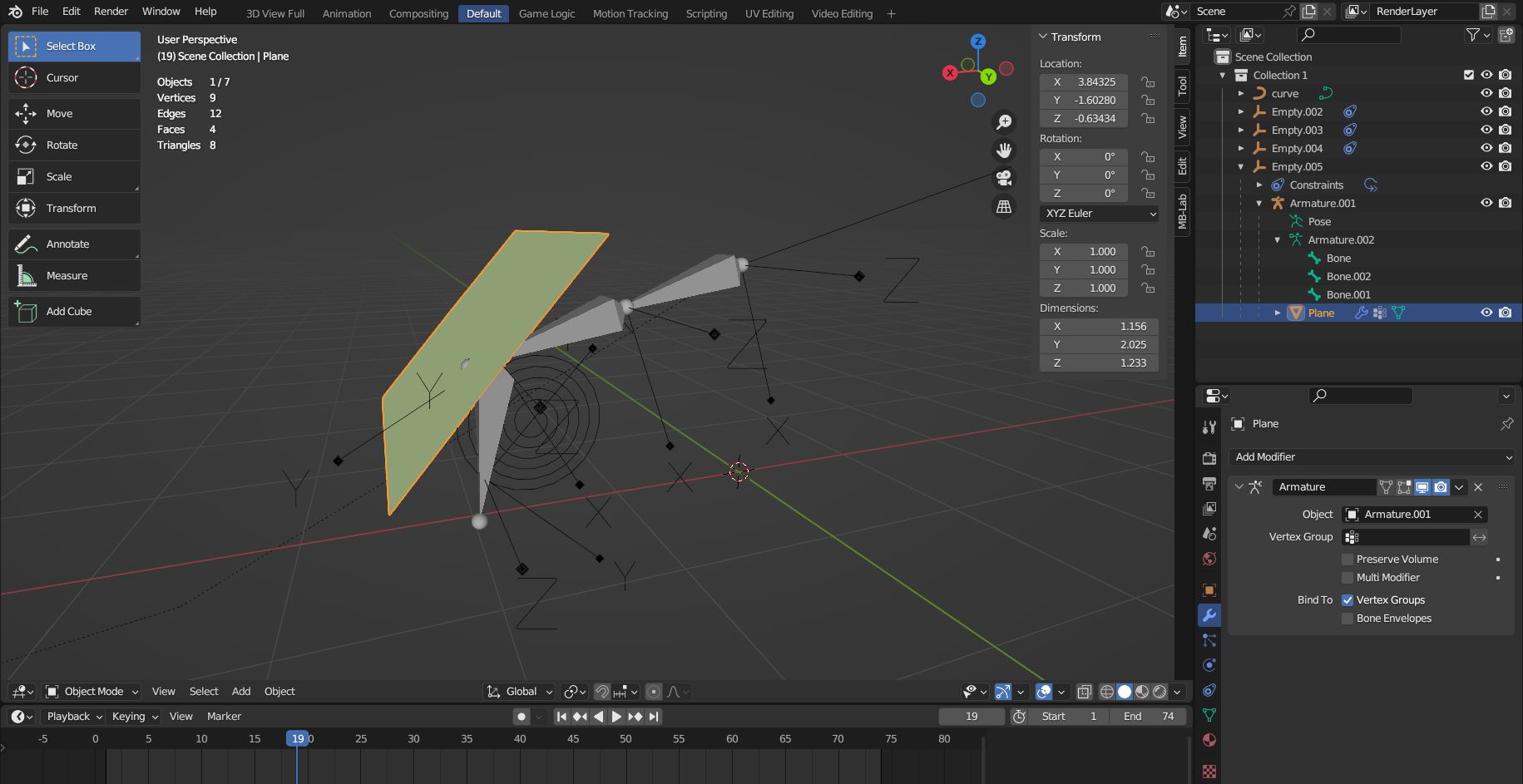
Task: Toggle Plane visibility eye icon
Action: [1486, 313]
